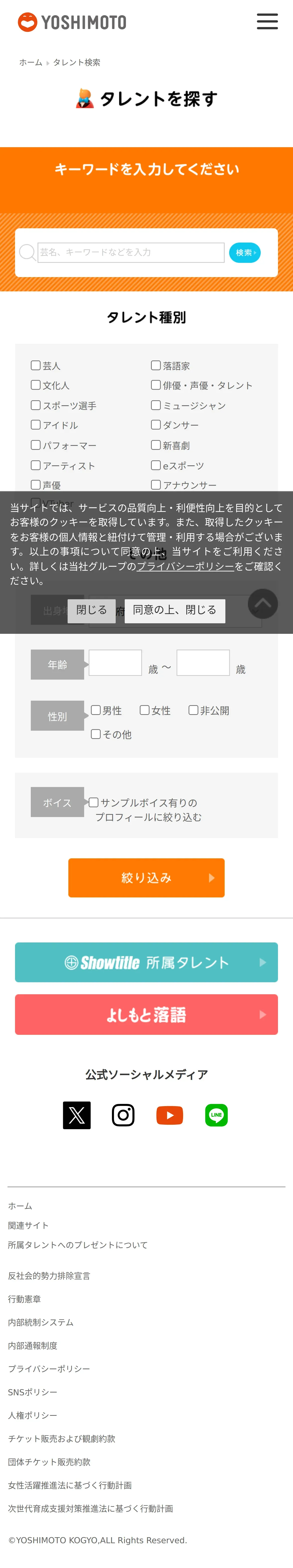The image size is (293, 1568).
Task: Tick the 落語家 checkbox
Action: [156, 365]
